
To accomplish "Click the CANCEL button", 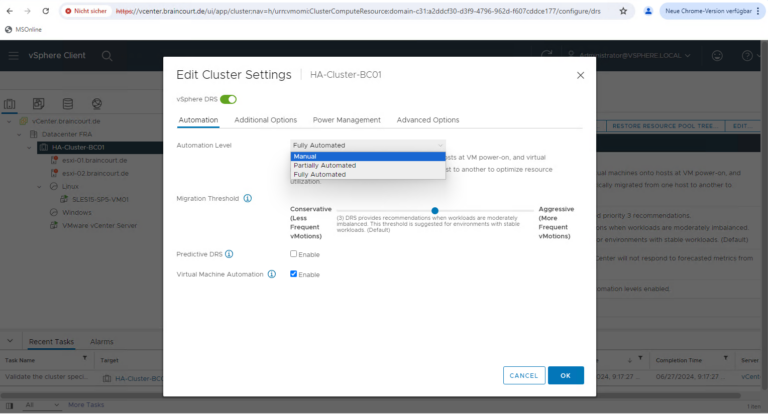I will tap(524, 376).
